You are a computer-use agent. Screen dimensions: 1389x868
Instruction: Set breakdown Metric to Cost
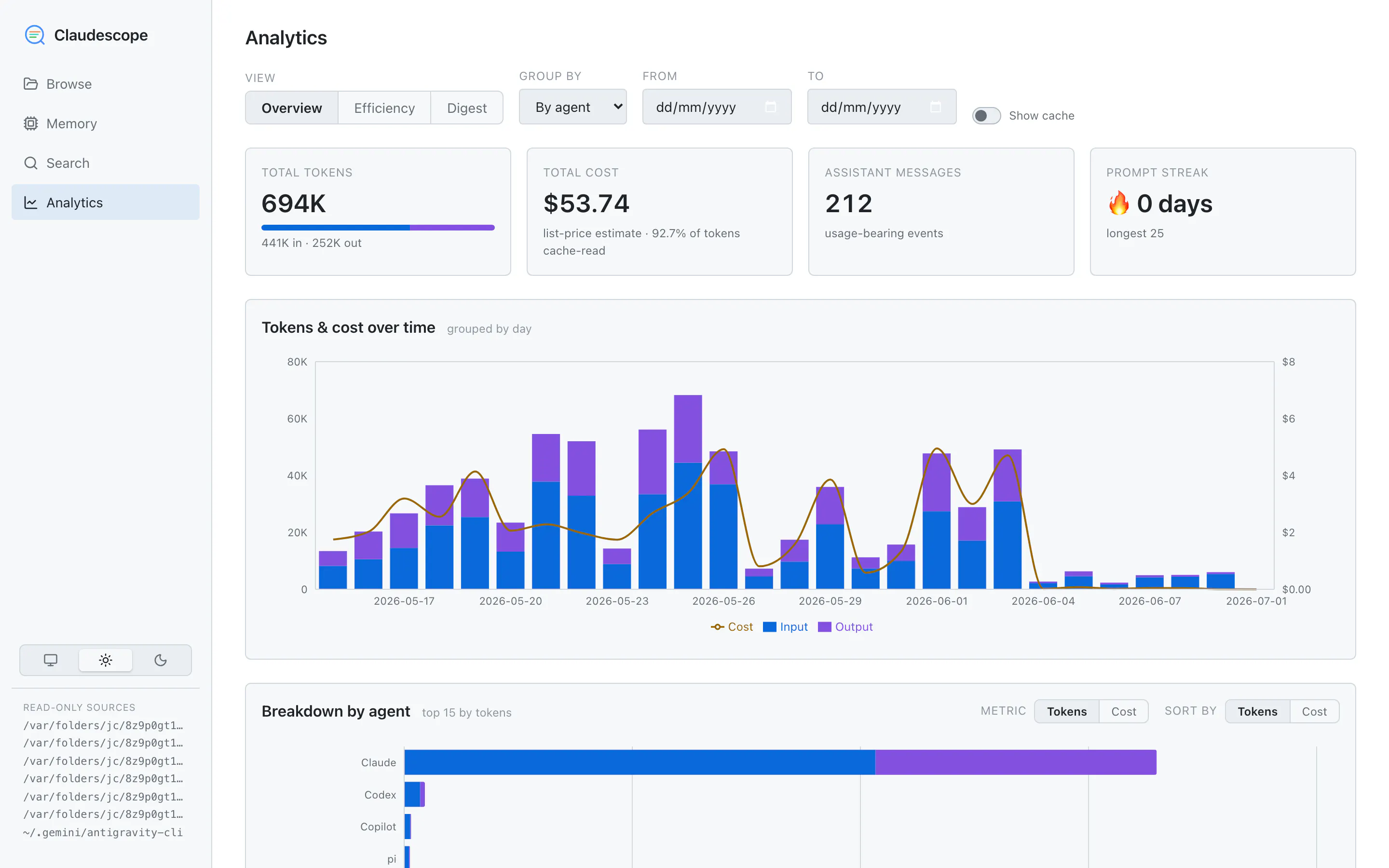[x=1123, y=711]
